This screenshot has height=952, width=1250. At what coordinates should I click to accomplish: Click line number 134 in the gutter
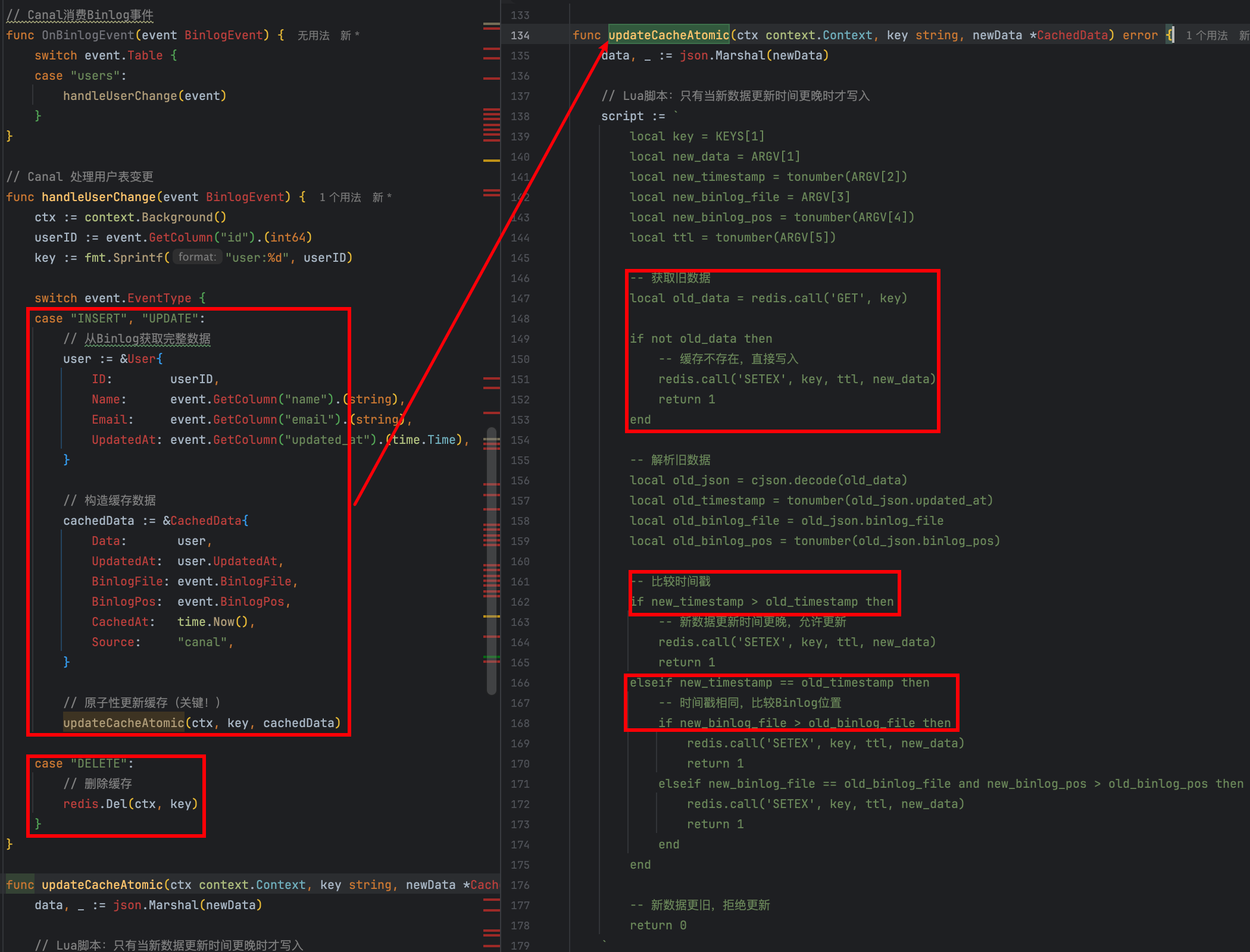pyautogui.click(x=520, y=36)
